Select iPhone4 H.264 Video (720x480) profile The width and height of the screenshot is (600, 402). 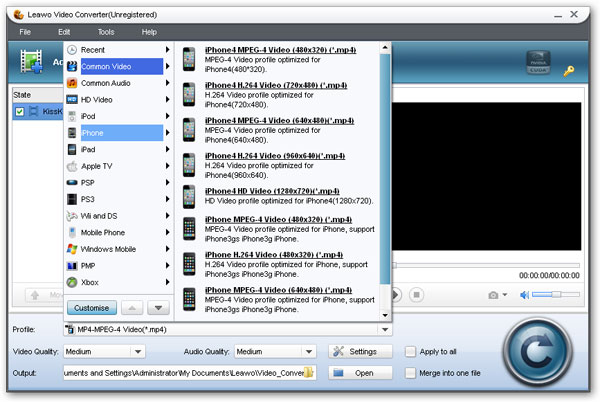pyautogui.click(x=276, y=85)
